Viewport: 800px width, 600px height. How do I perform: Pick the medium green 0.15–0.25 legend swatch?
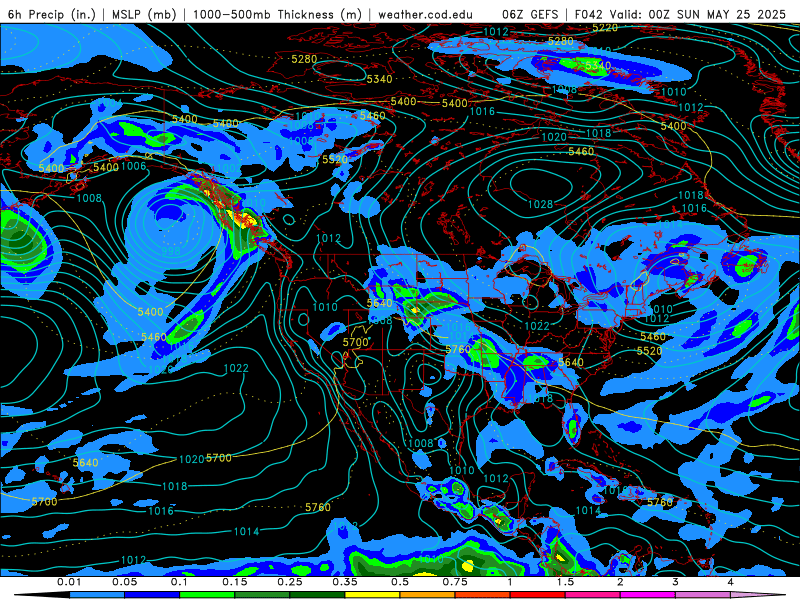[262, 595]
